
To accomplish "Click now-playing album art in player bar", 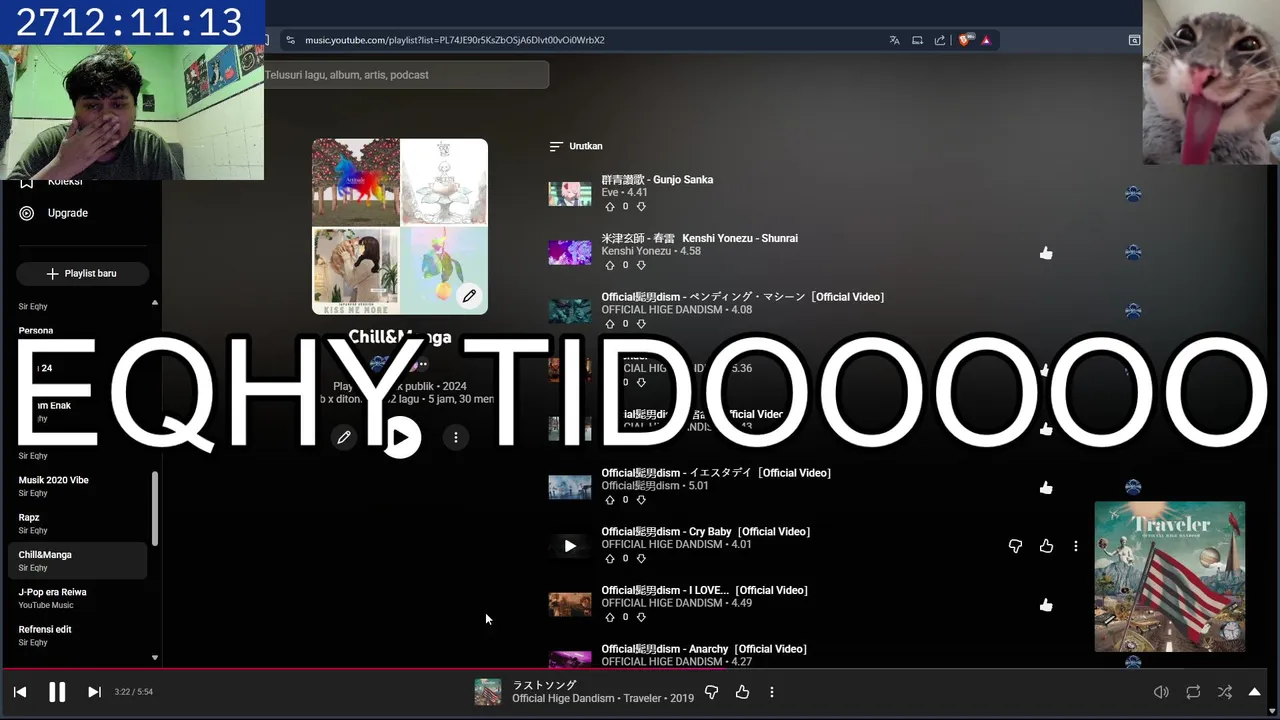I will 487,692.
